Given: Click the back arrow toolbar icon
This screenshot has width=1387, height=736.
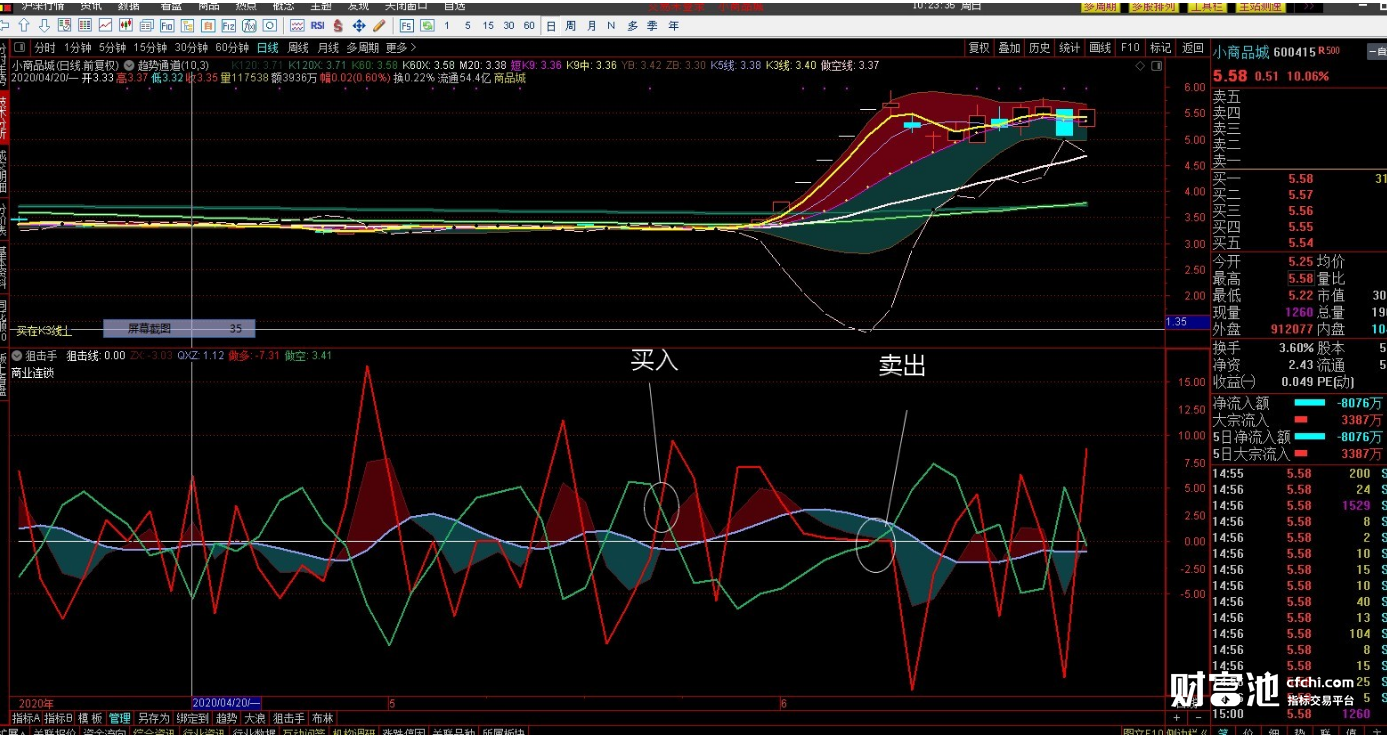Looking at the screenshot, I should [5, 25].
